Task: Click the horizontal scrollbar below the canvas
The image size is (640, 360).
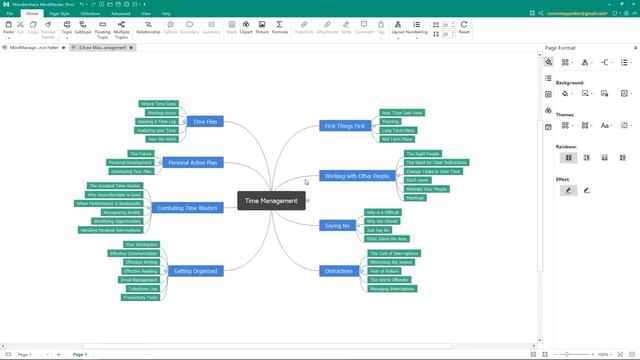Action: [267, 346]
